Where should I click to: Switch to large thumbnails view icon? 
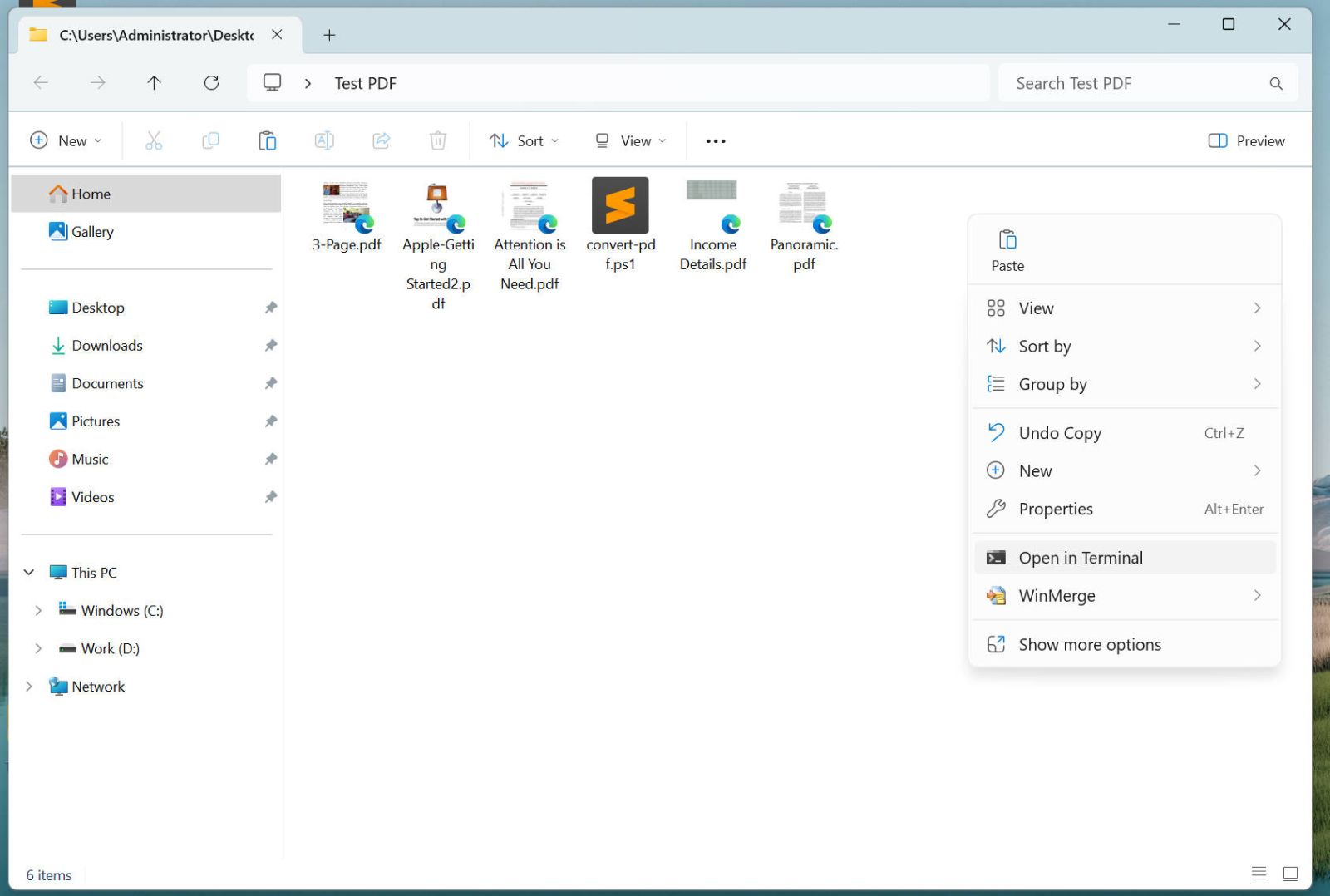tap(1290, 873)
